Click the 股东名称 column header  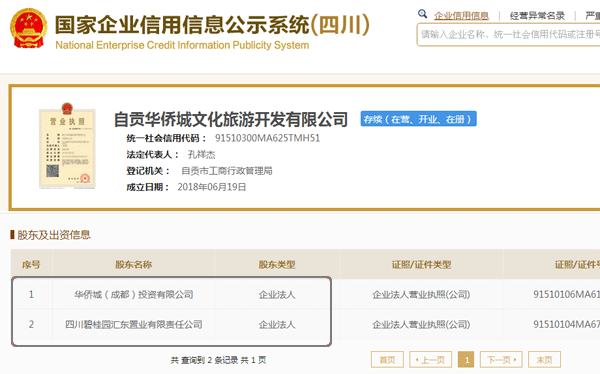[134, 265]
